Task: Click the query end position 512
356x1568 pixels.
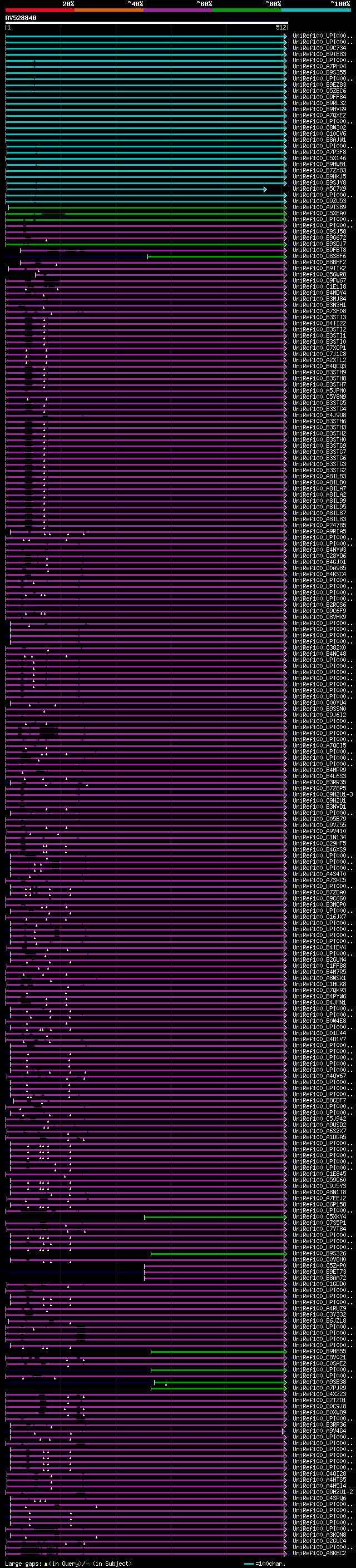Action: click(x=280, y=27)
